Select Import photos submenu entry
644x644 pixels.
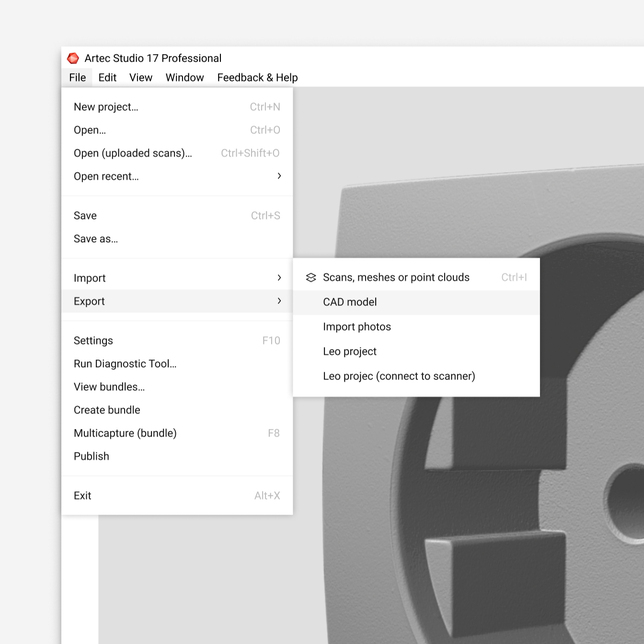tap(416, 327)
